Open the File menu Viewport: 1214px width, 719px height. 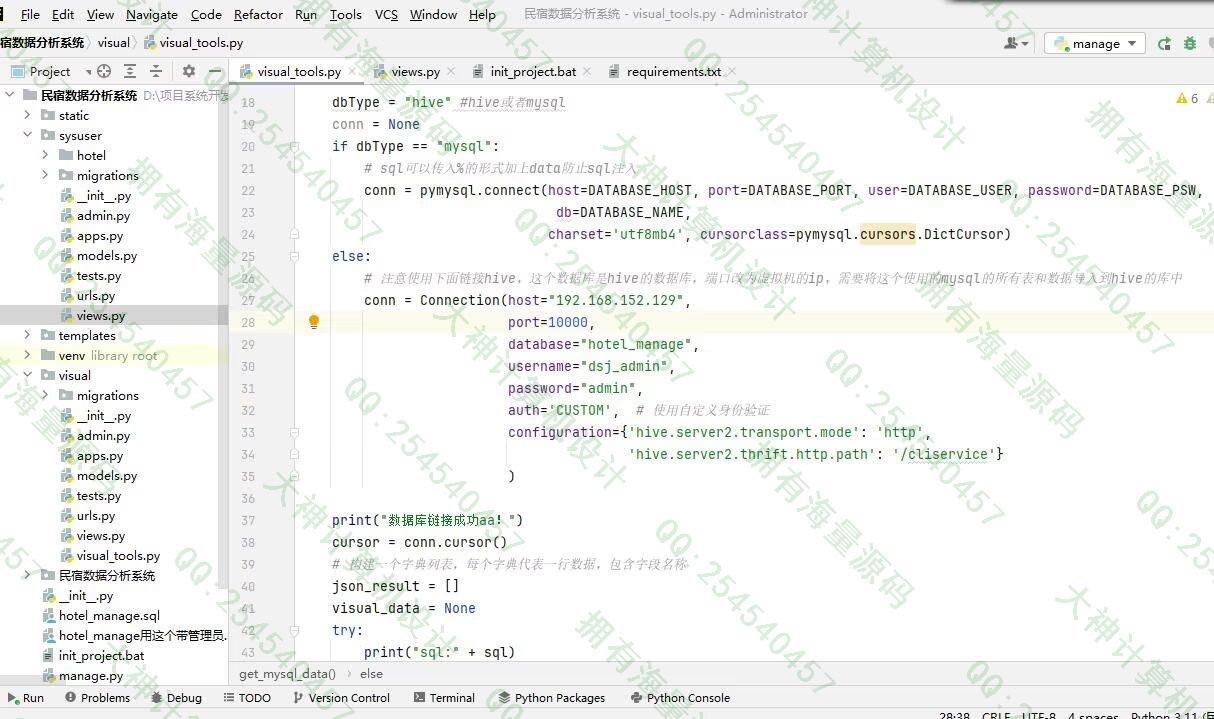tap(30, 14)
